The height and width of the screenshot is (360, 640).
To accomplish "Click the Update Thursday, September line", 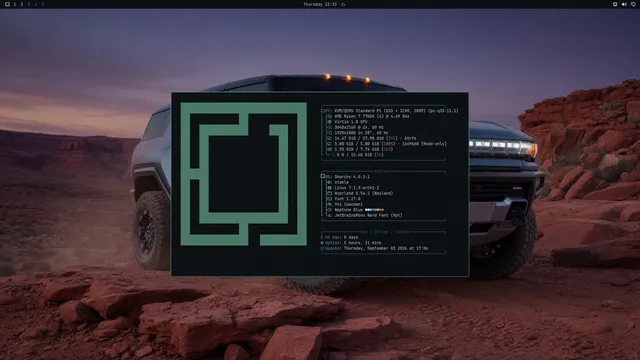I will (x=374, y=248).
